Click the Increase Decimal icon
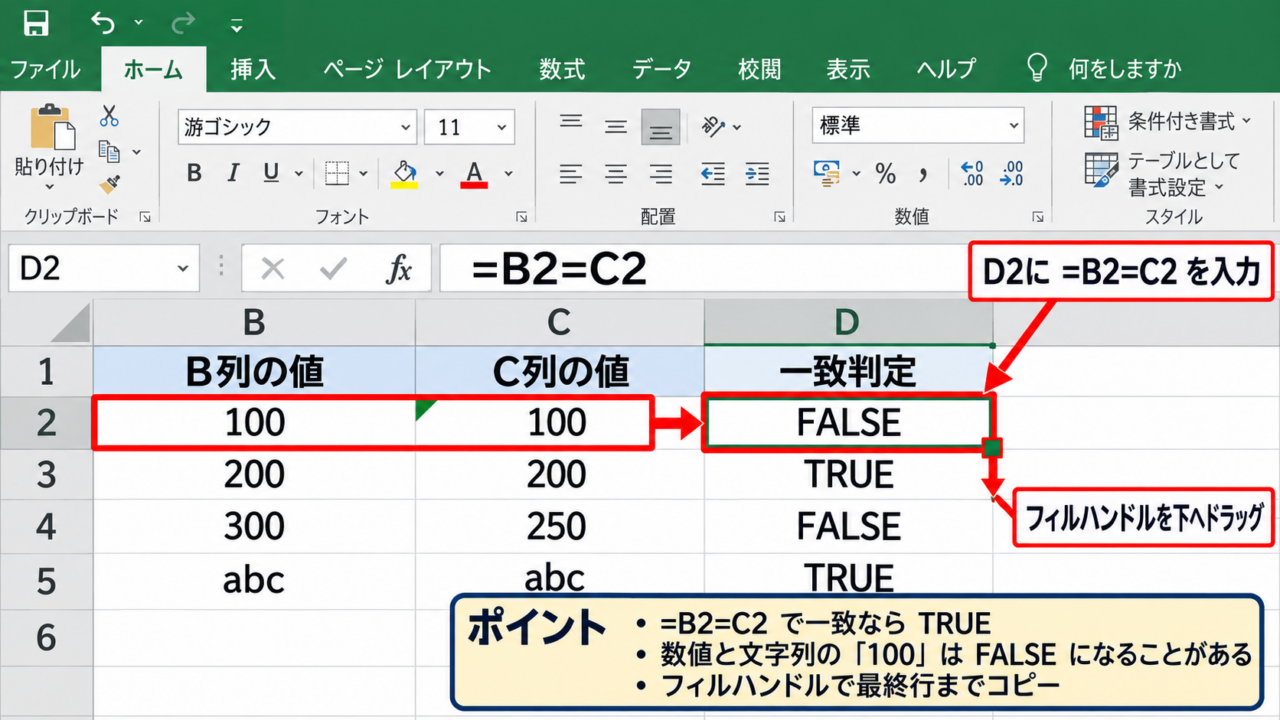Viewport: 1280px width, 720px height. point(972,174)
